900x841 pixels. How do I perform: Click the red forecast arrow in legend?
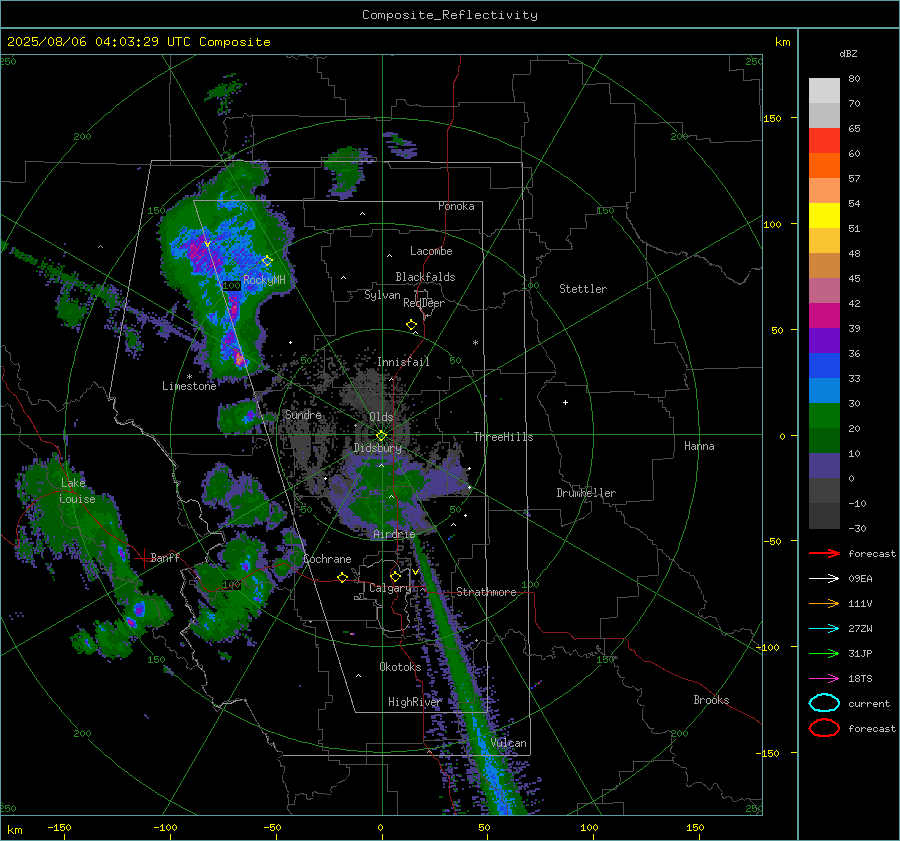click(x=824, y=553)
